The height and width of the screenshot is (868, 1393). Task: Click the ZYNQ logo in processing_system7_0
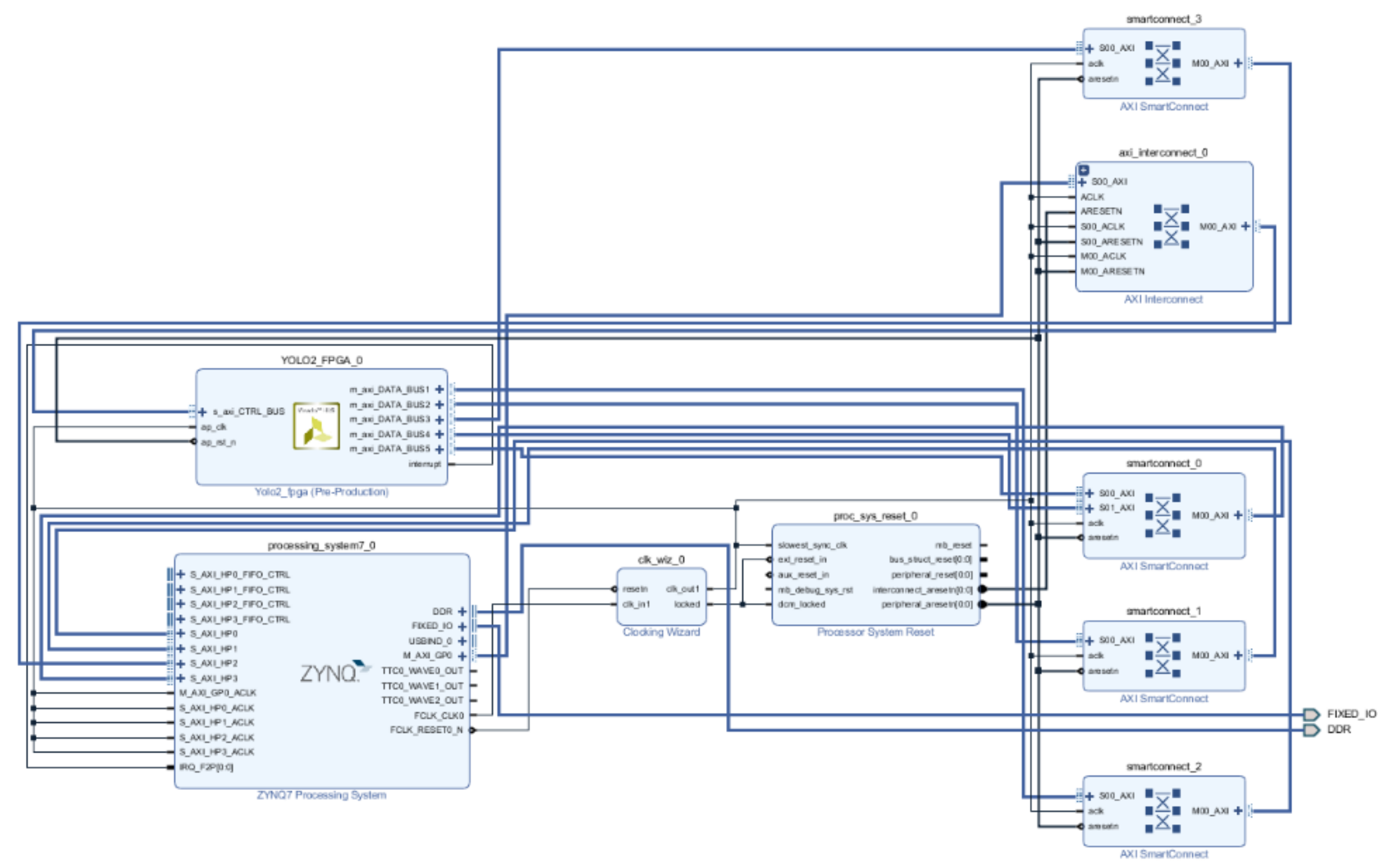[x=335, y=672]
